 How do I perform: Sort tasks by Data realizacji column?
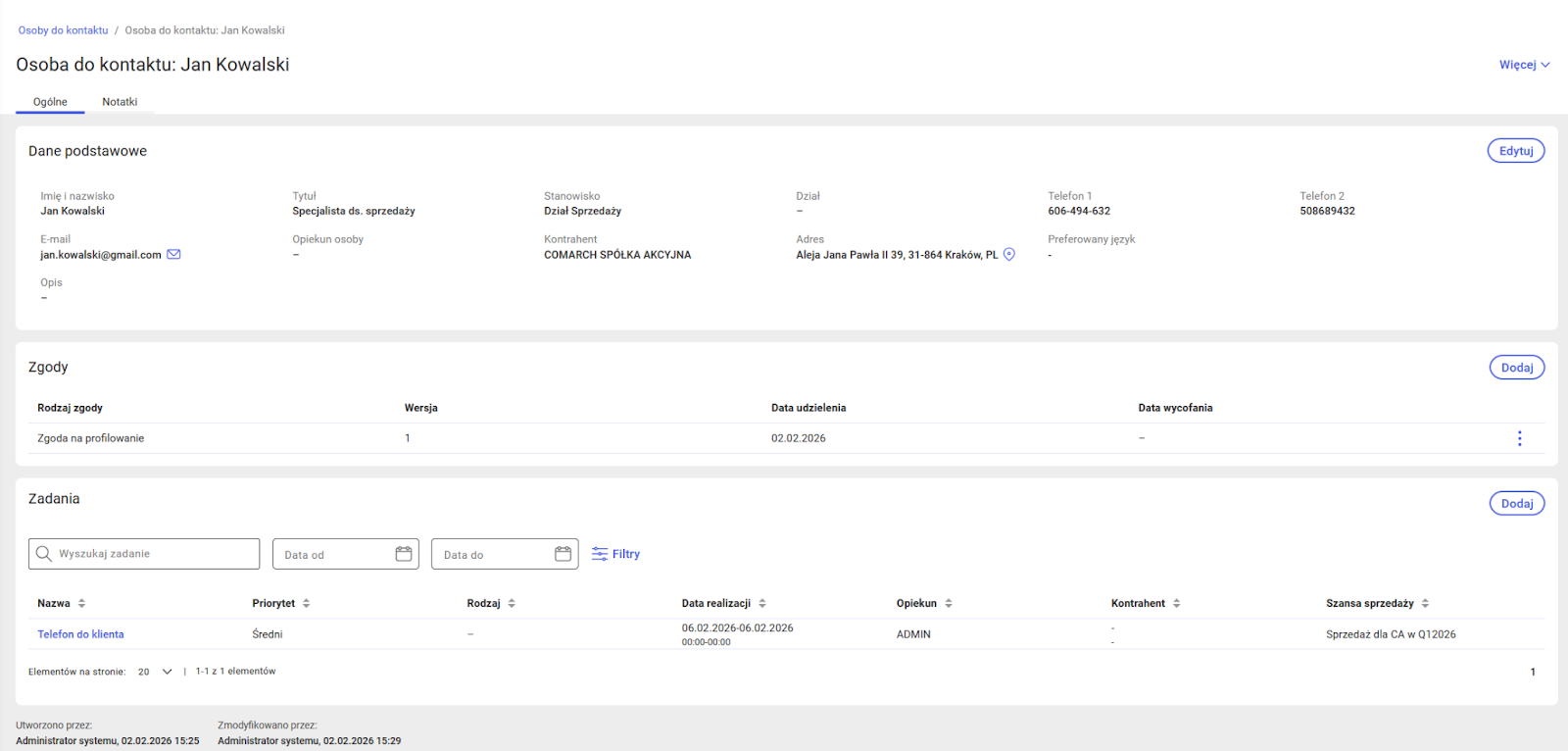click(x=761, y=603)
